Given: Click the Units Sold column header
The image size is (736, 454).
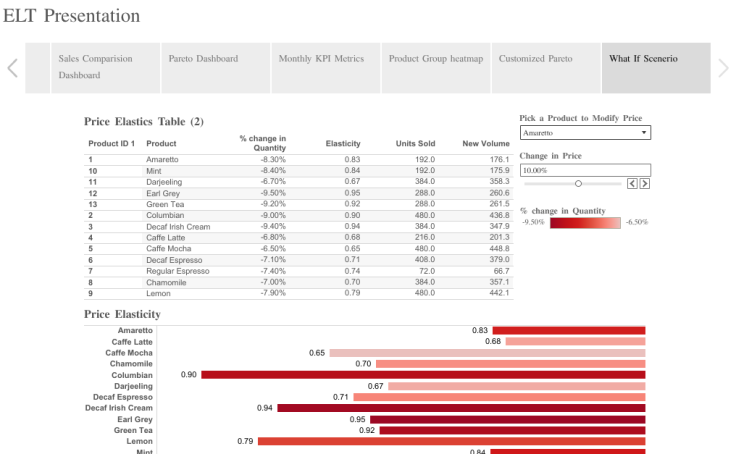Looking at the screenshot, I should point(415,144).
